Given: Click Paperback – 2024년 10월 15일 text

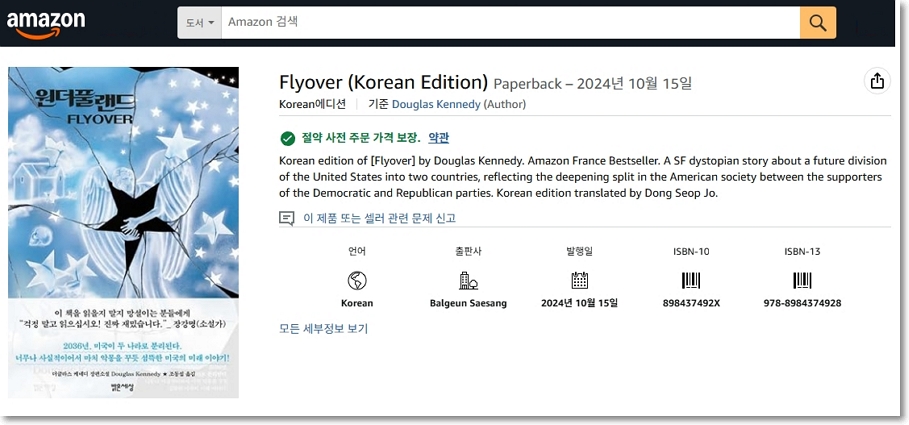Looking at the screenshot, I should 592,84.
